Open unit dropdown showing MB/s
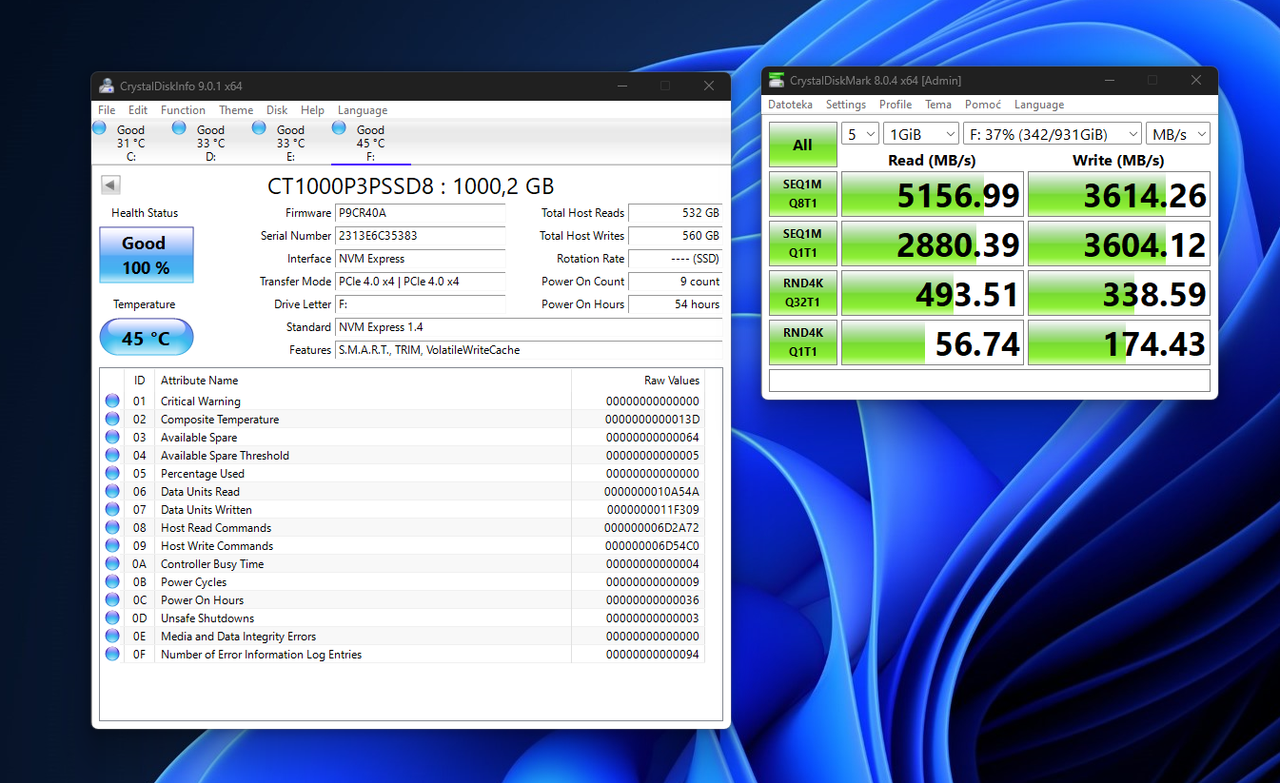This screenshot has height=783, width=1280. click(x=1178, y=134)
